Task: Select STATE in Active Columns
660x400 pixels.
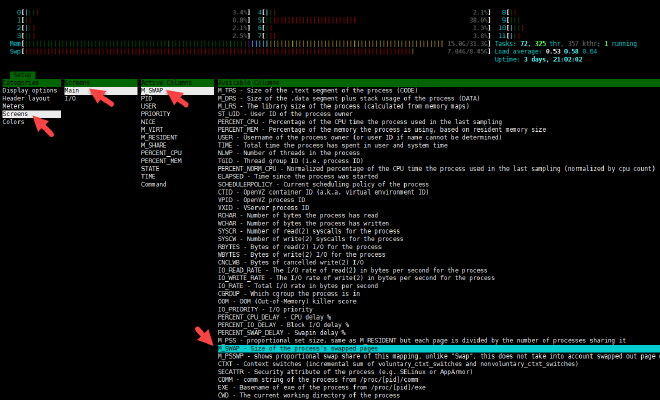Action: (150, 169)
